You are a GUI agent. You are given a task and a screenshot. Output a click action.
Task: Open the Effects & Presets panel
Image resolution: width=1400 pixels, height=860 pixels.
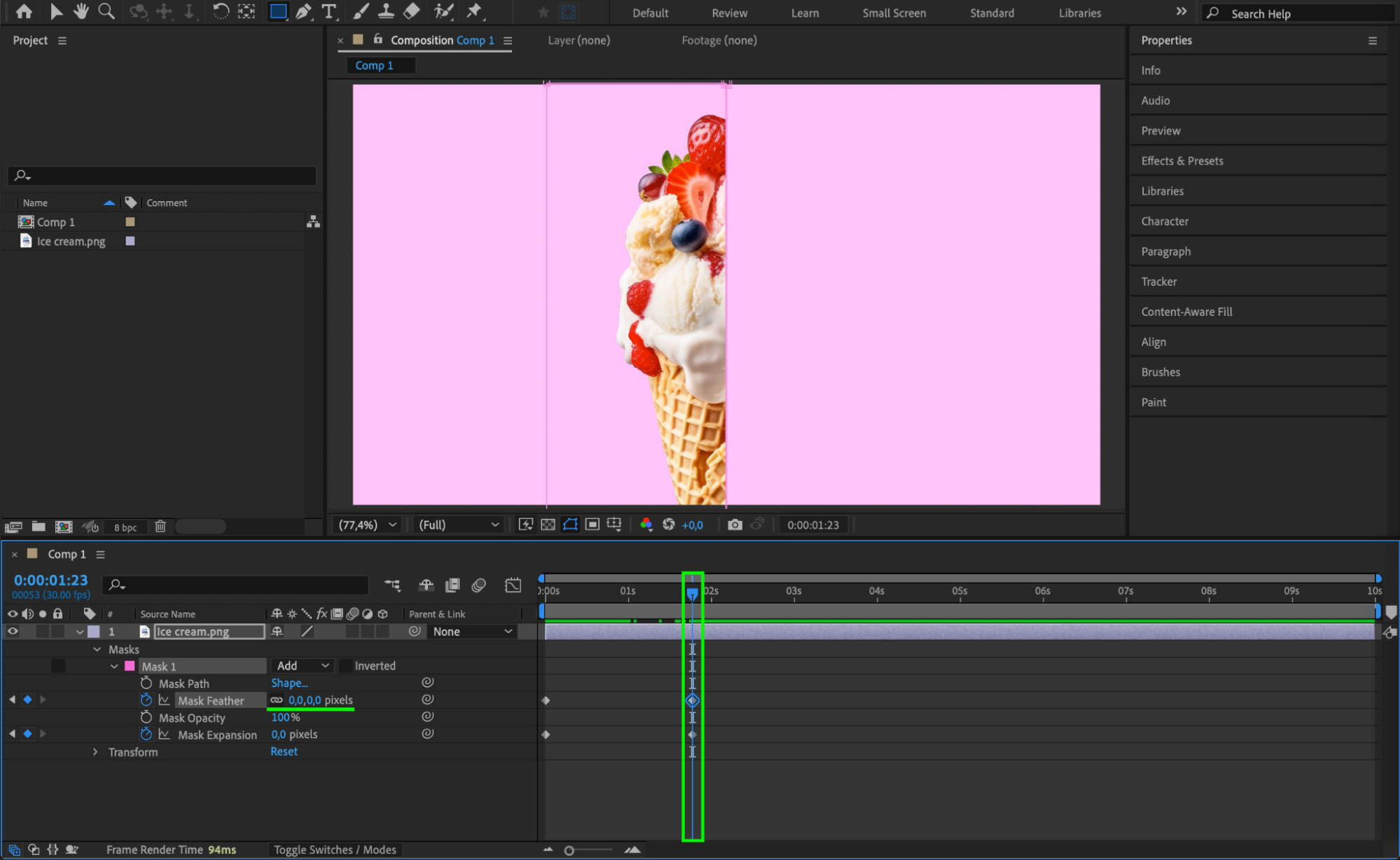[x=1182, y=161]
